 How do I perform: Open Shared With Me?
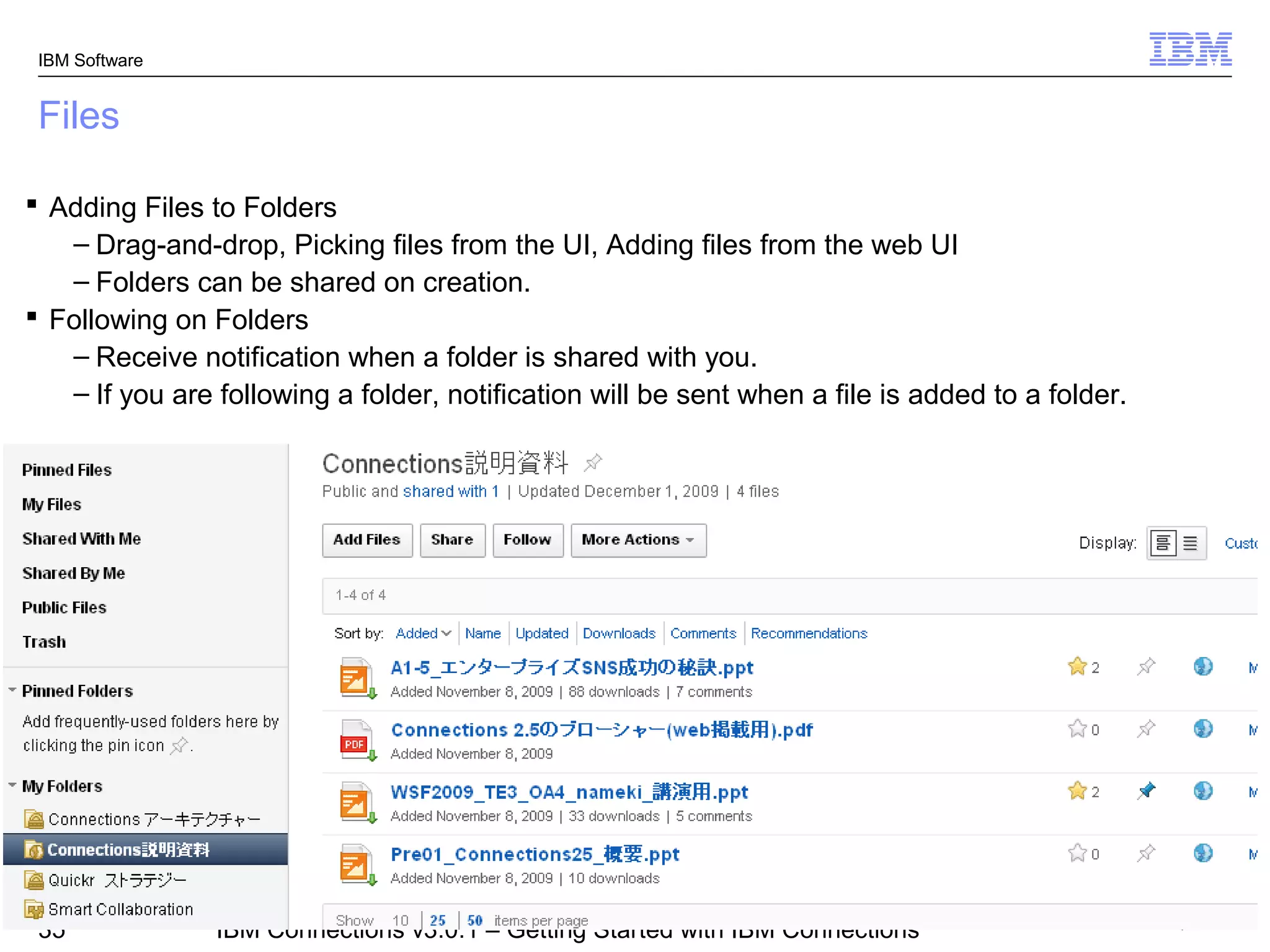(81, 539)
